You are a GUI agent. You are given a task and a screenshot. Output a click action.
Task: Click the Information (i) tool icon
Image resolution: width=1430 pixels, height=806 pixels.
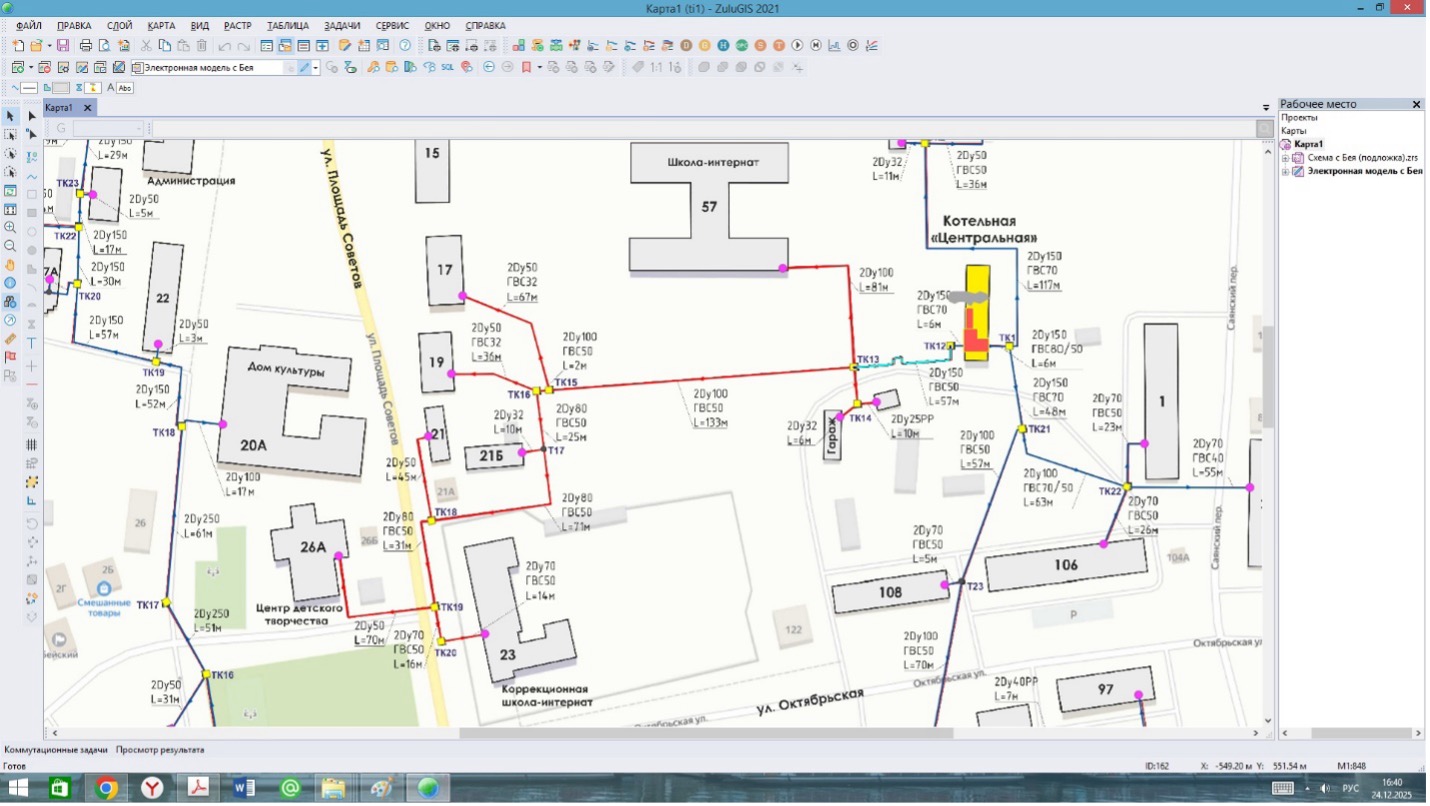point(11,283)
